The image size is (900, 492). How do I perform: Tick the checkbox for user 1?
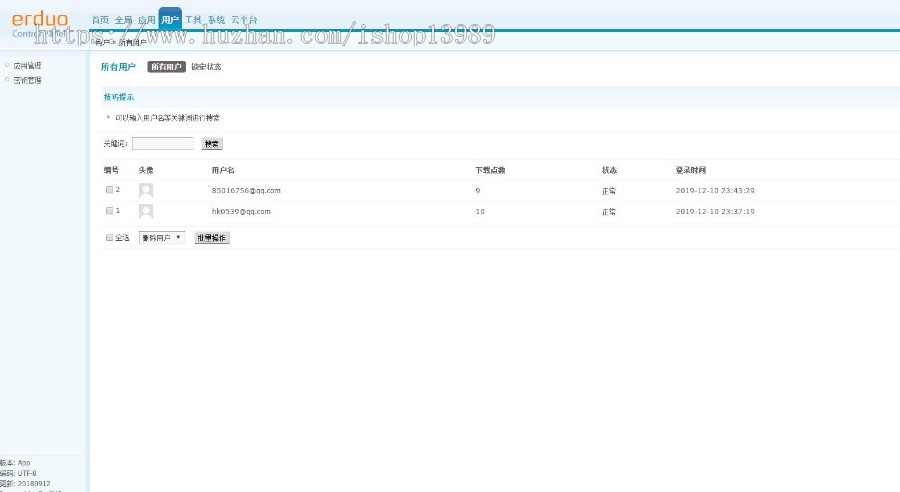click(x=110, y=211)
